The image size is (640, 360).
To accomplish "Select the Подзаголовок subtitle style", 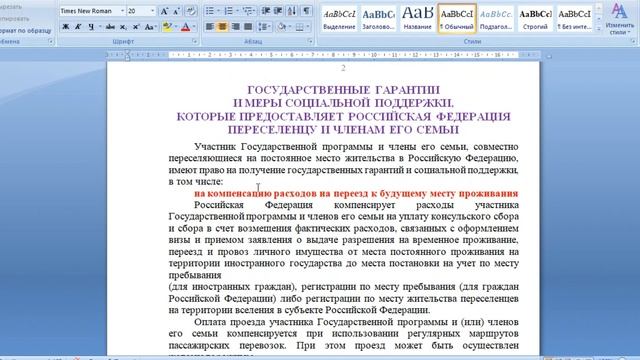I will pyautogui.click(x=496, y=19).
